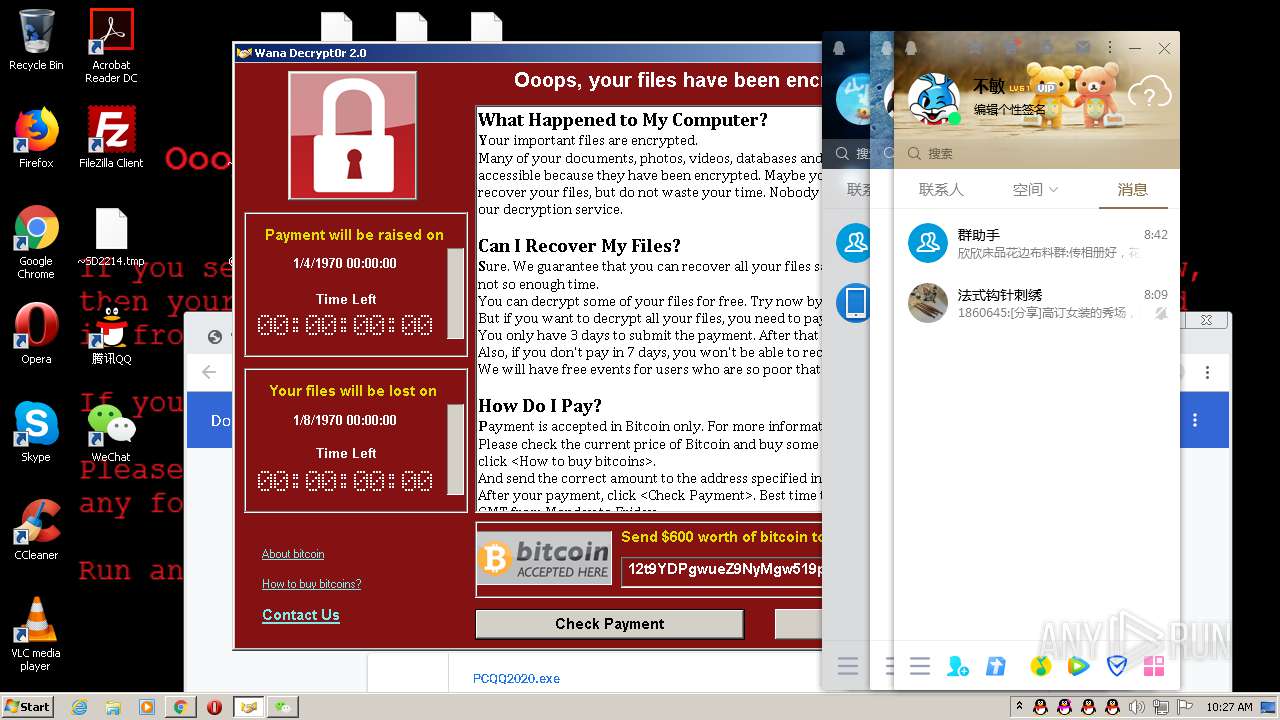Click the PCQQ2020.exe download item

tap(516, 679)
